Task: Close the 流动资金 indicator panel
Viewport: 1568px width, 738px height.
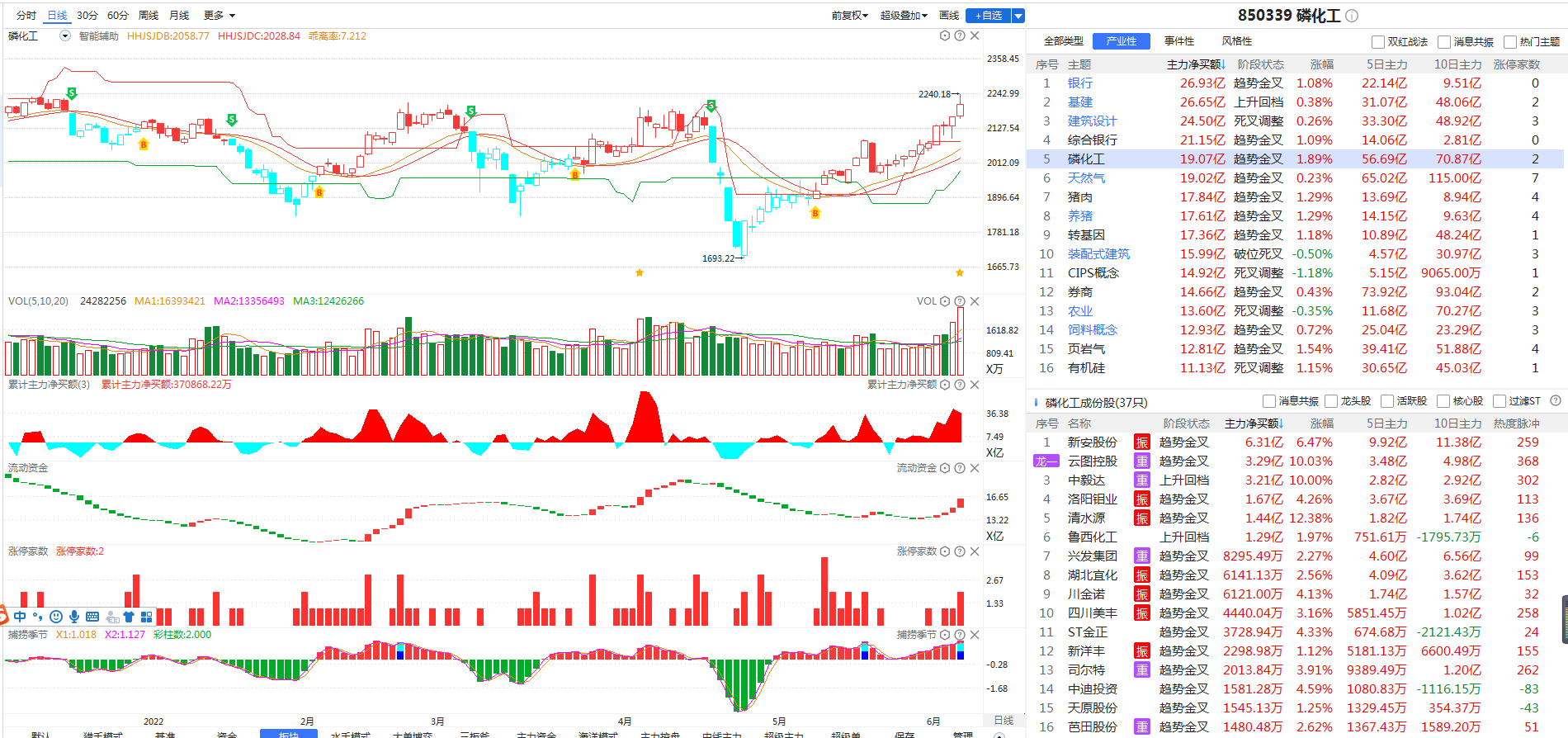Action: pos(975,468)
